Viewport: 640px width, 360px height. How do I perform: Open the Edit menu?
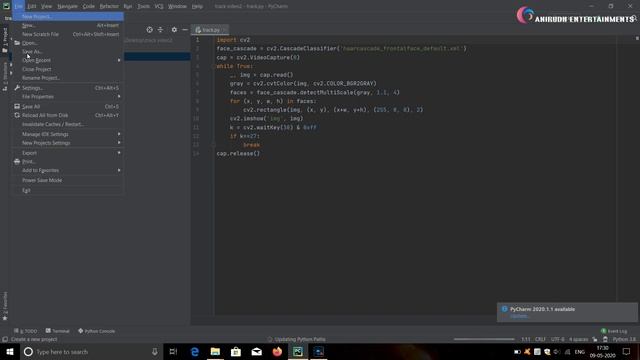tap(31, 6)
